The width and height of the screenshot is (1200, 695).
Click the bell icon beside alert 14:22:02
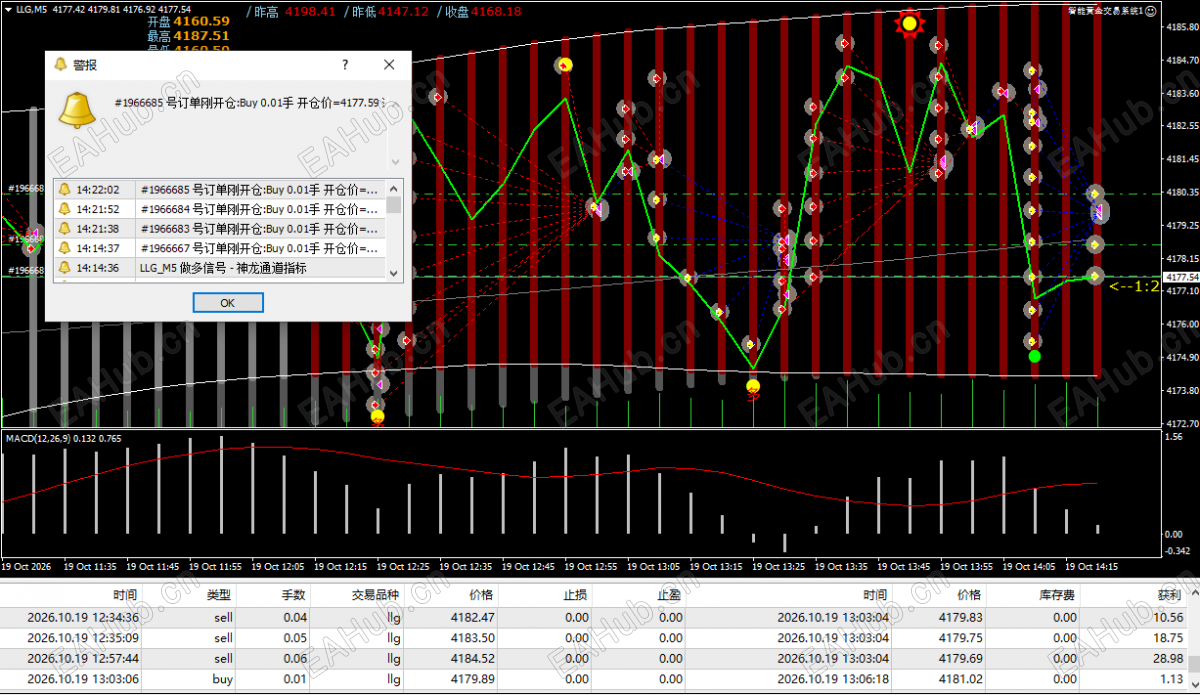(64, 189)
